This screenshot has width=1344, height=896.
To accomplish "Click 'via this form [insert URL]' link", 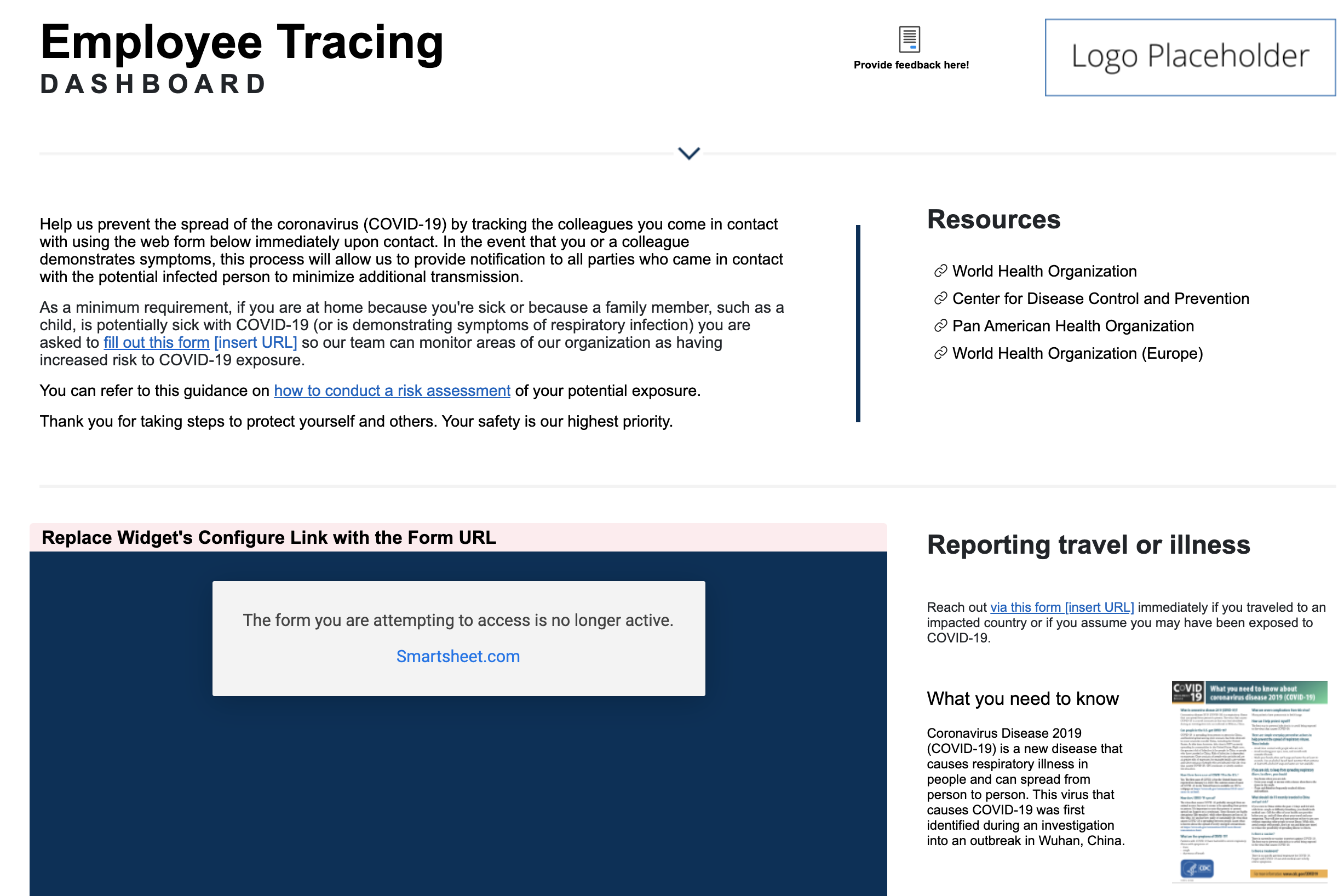I will [1062, 607].
